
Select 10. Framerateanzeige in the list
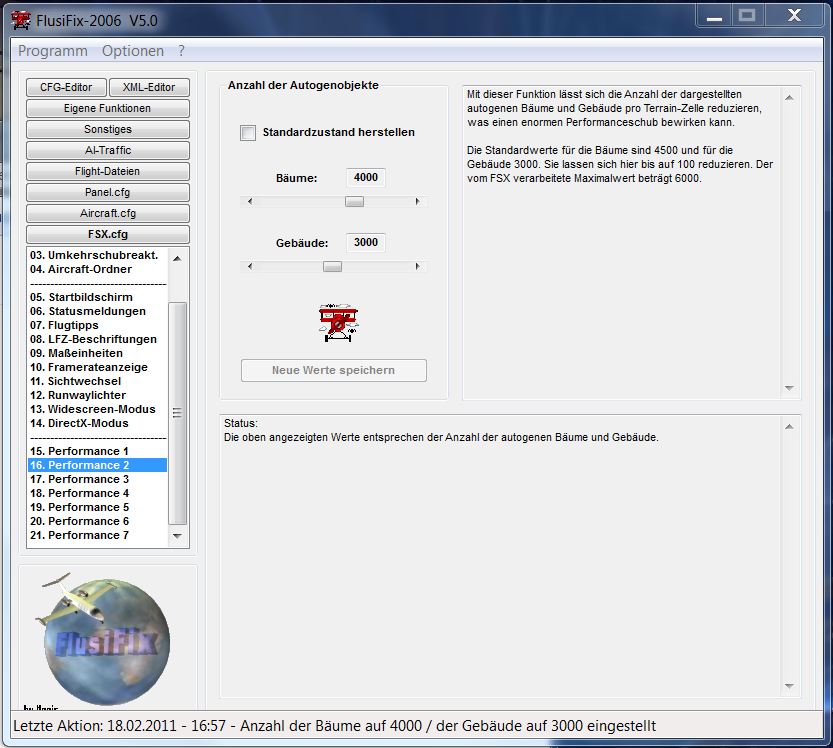click(97, 367)
